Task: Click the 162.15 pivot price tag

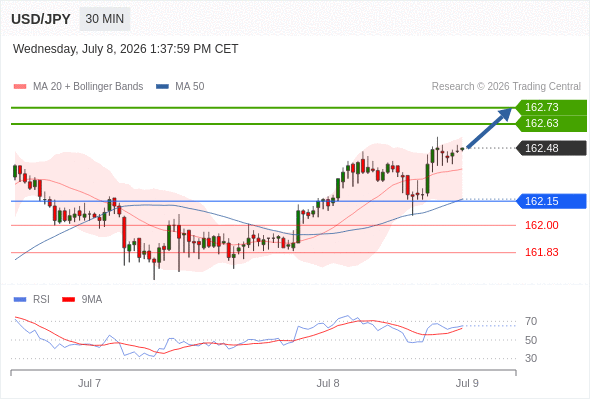Action: (x=551, y=201)
